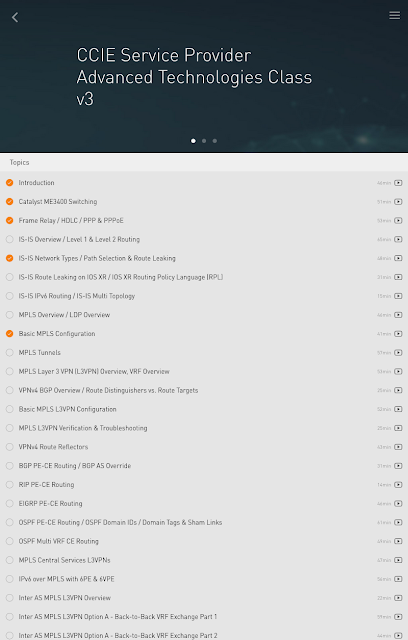Select 'Inter AS MPLS L3VPN Overview' text
The height and width of the screenshot is (640, 408).
tap(64, 598)
